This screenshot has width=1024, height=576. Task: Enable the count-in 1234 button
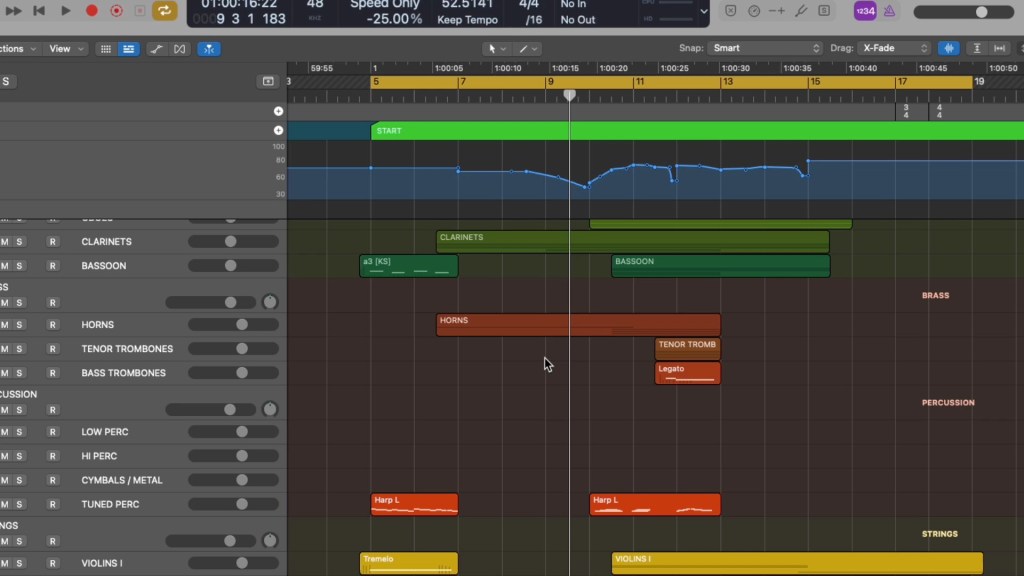(x=866, y=11)
